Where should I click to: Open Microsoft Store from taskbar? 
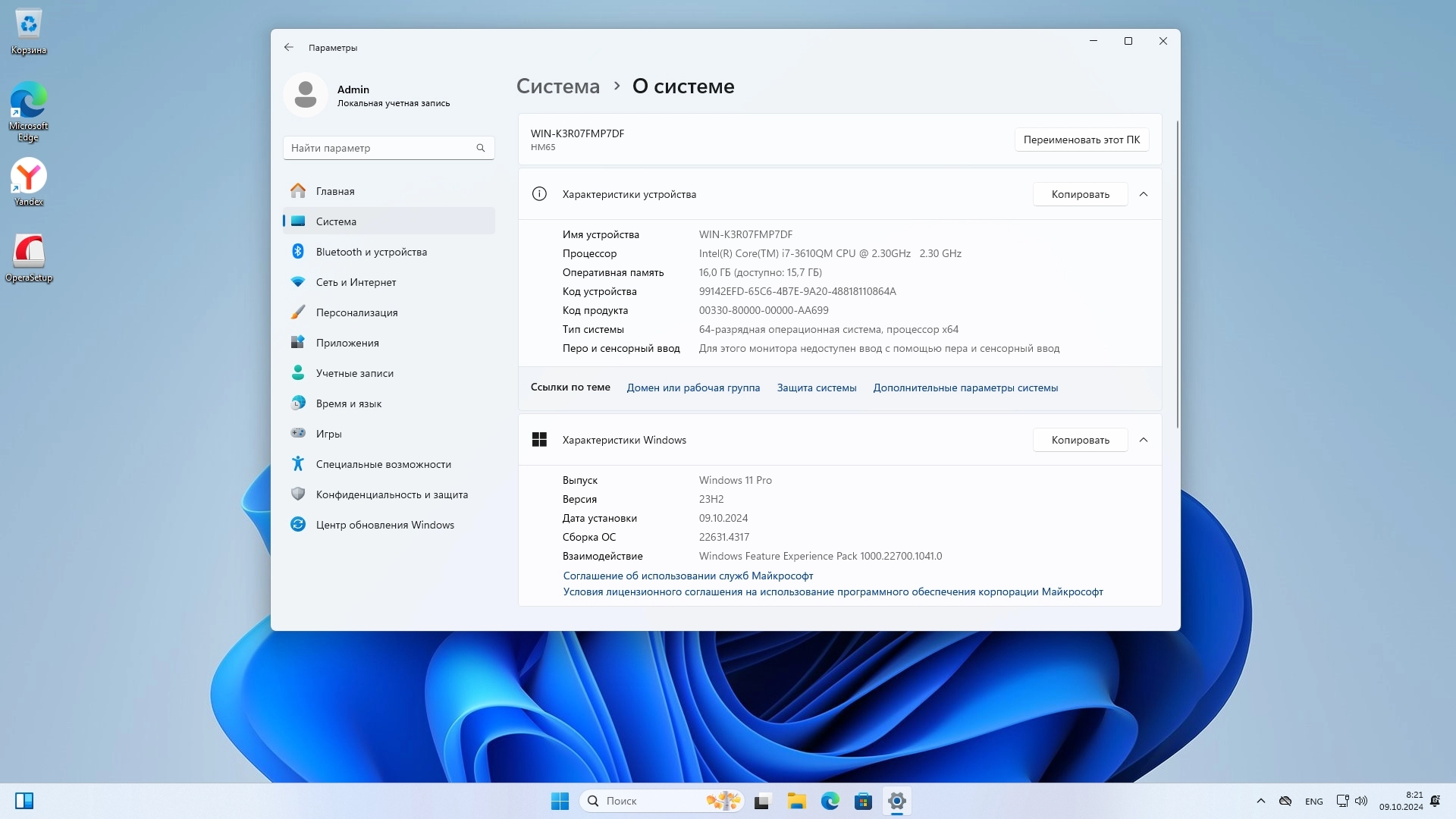(863, 801)
